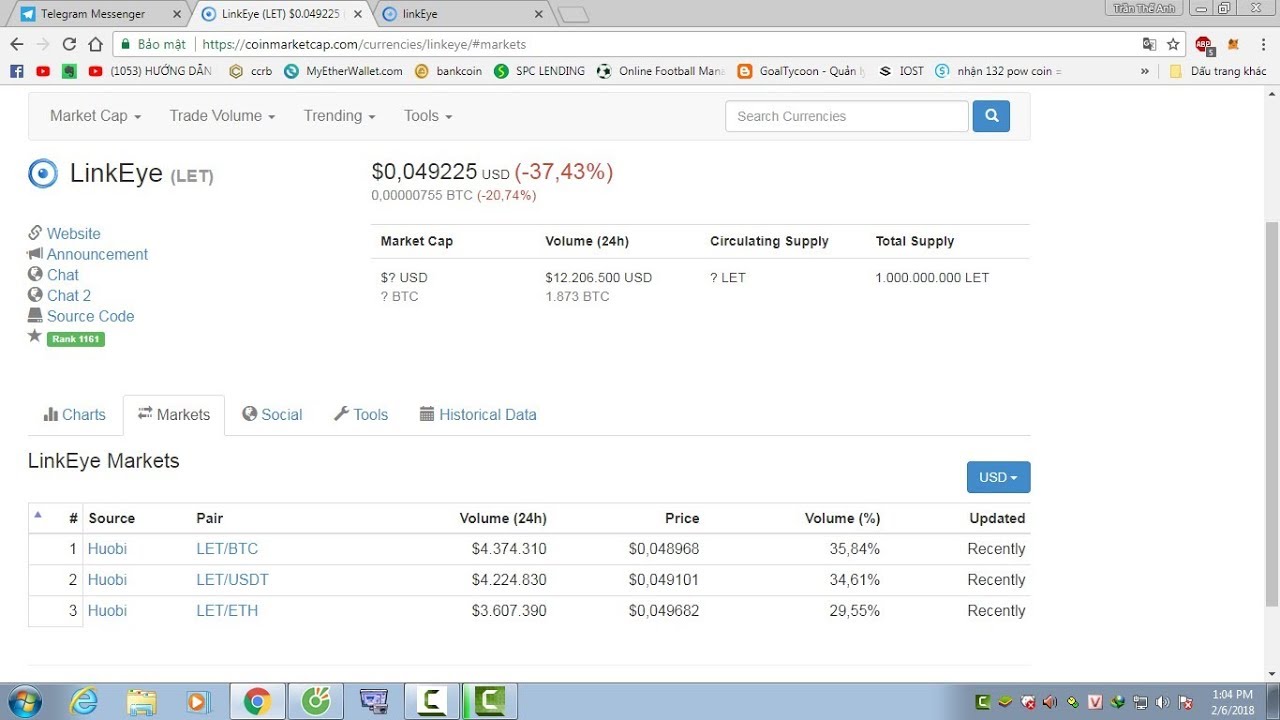This screenshot has height=720, width=1280.
Task: Click the white speaker volume tray icon
Action: (x=1162, y=702)
